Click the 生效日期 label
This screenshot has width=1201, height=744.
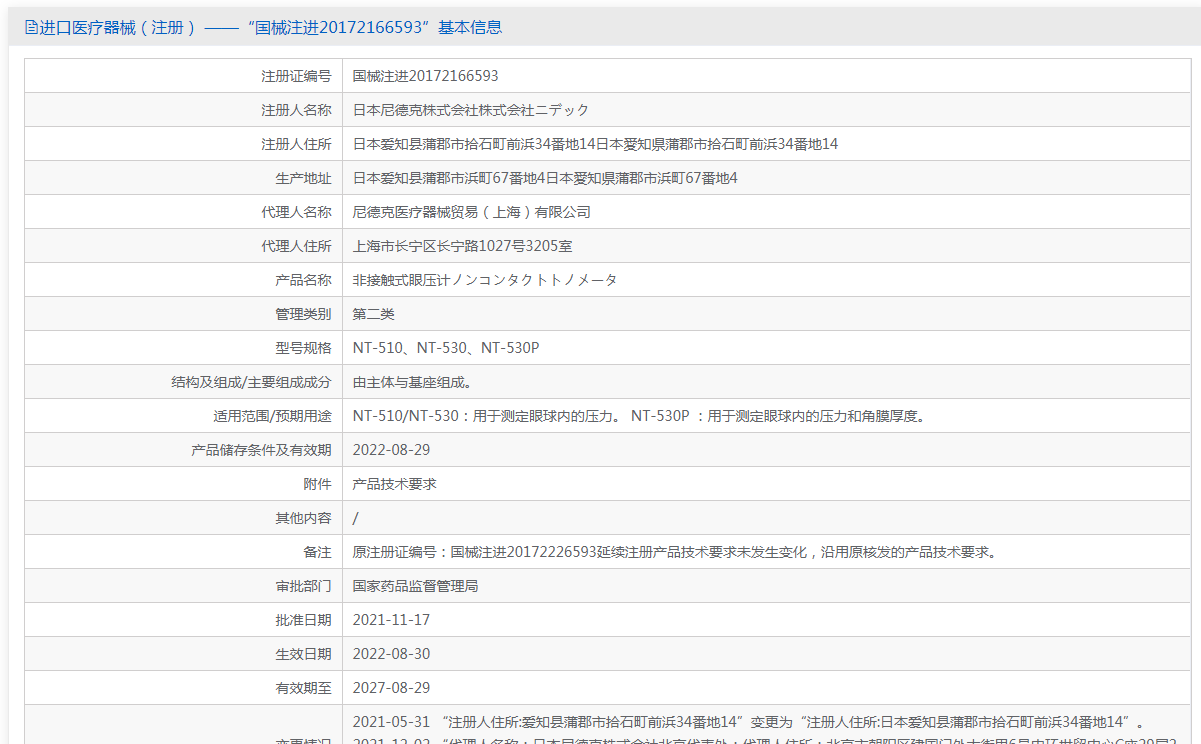(x=303, y=654)
